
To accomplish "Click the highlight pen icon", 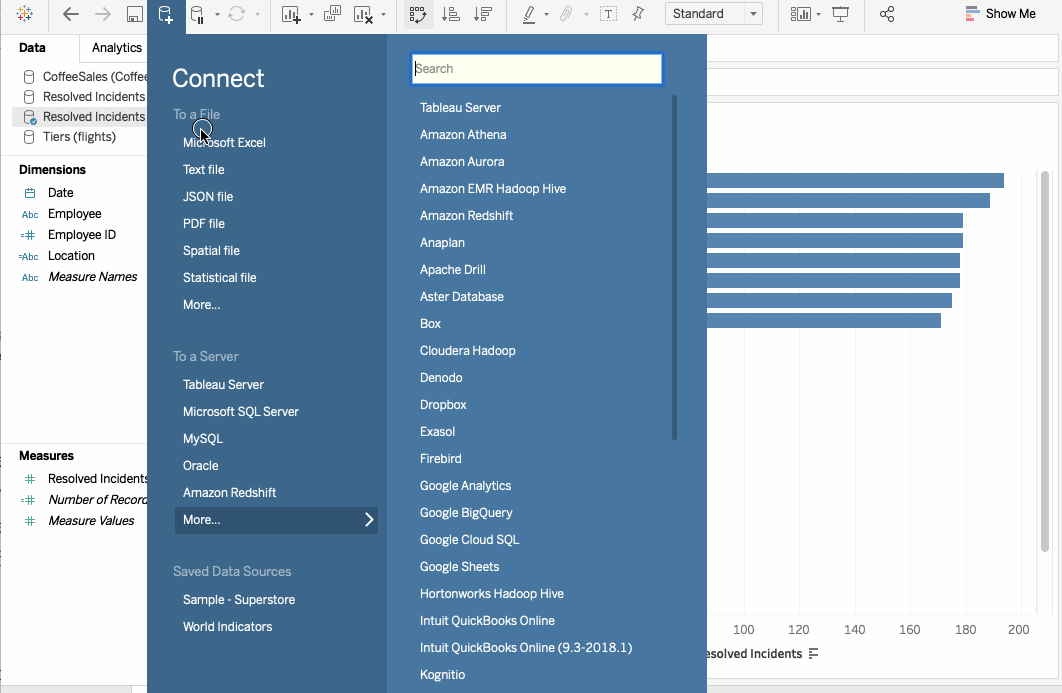I will 529,14.
